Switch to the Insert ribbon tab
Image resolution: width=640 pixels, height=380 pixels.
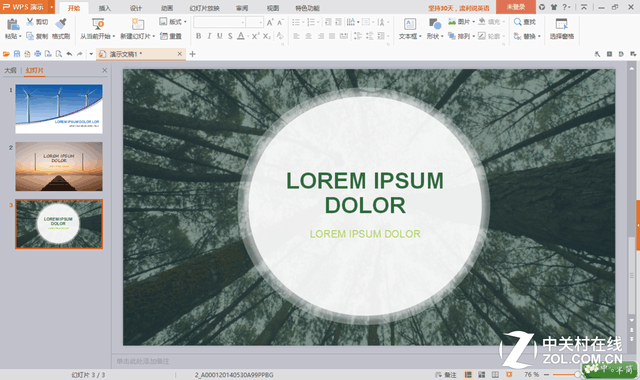[x=104, y=8]
